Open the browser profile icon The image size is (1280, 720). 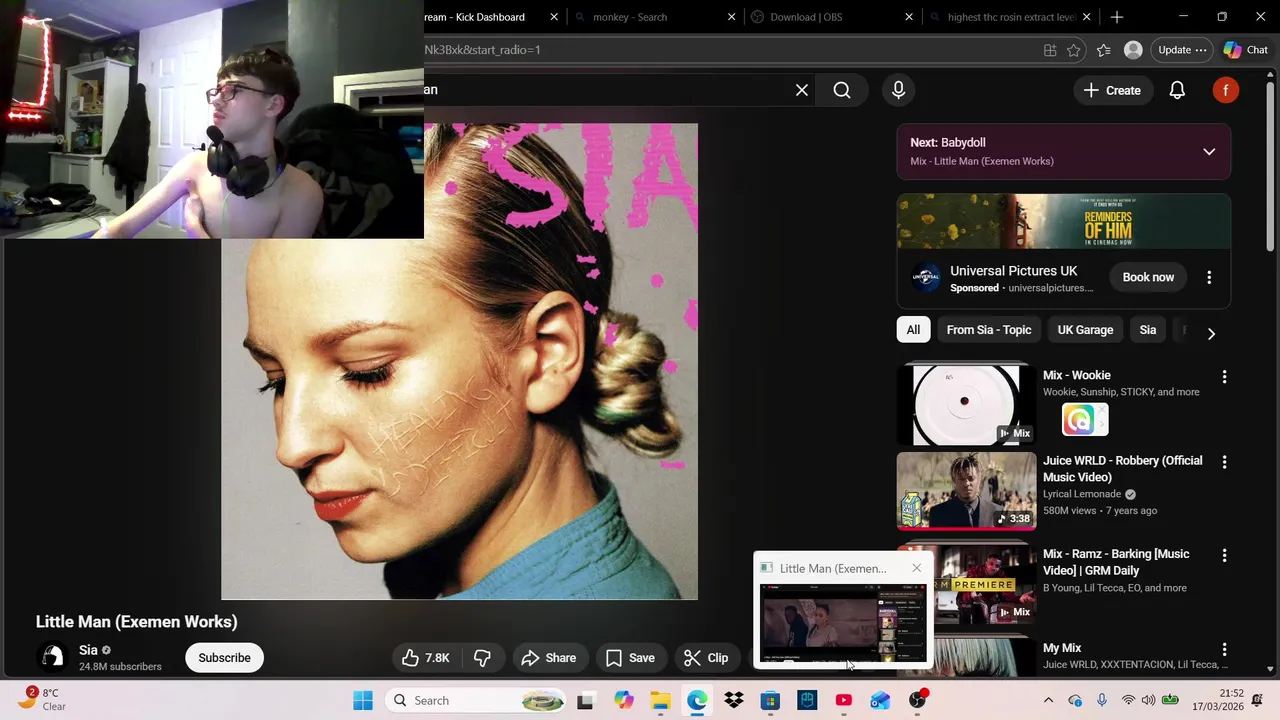[1133, 50]
